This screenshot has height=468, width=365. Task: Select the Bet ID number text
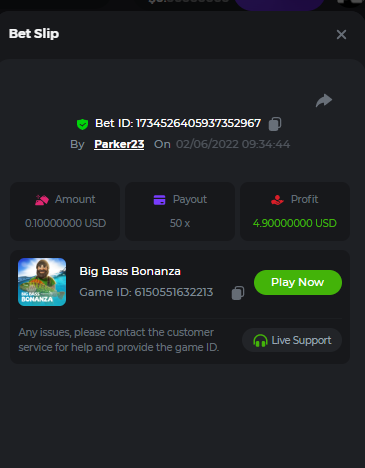[198, 123]
